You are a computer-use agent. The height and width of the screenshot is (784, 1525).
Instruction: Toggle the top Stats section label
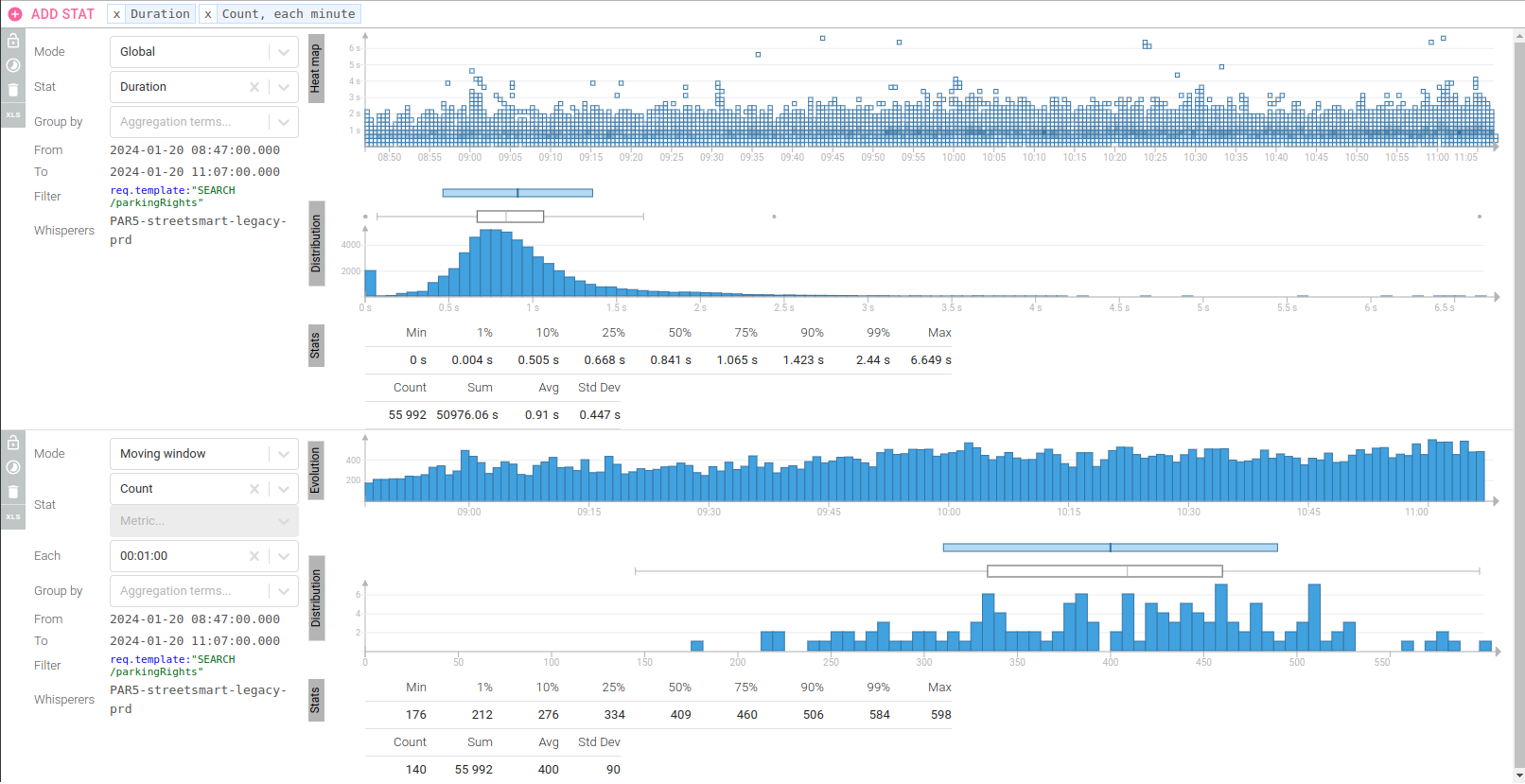316,346
